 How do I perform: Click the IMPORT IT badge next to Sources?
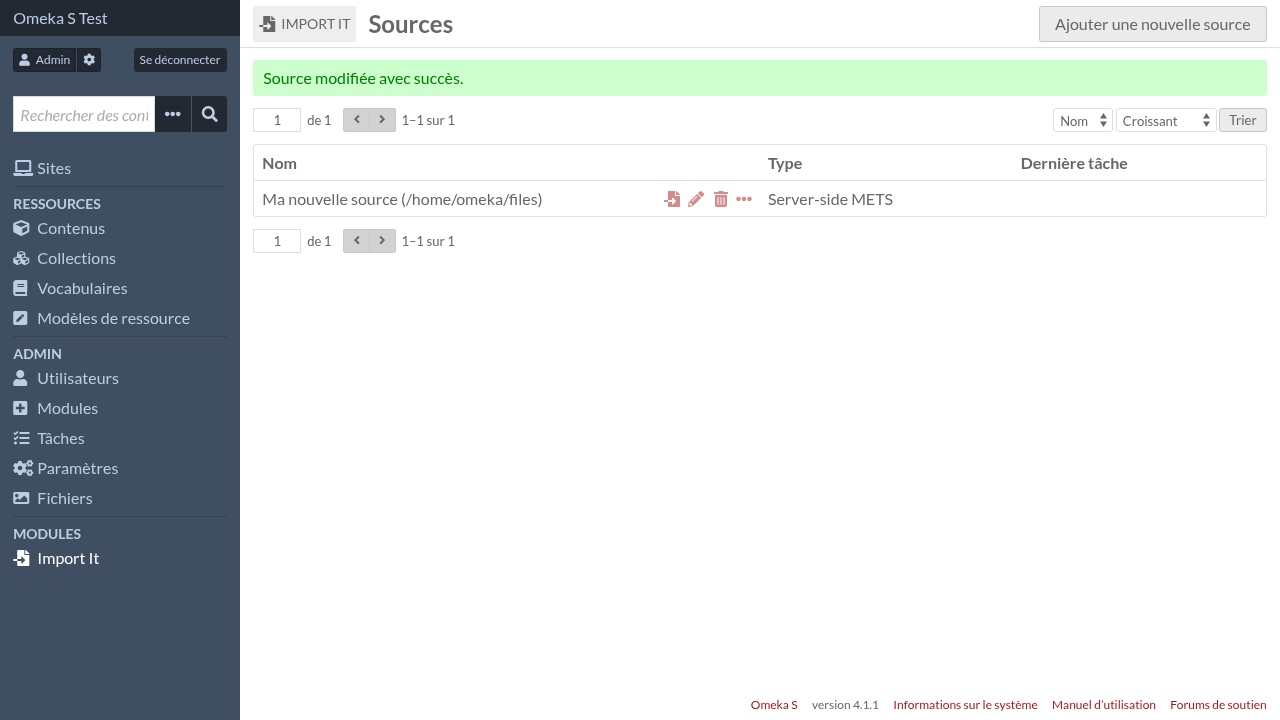point(304,23)
